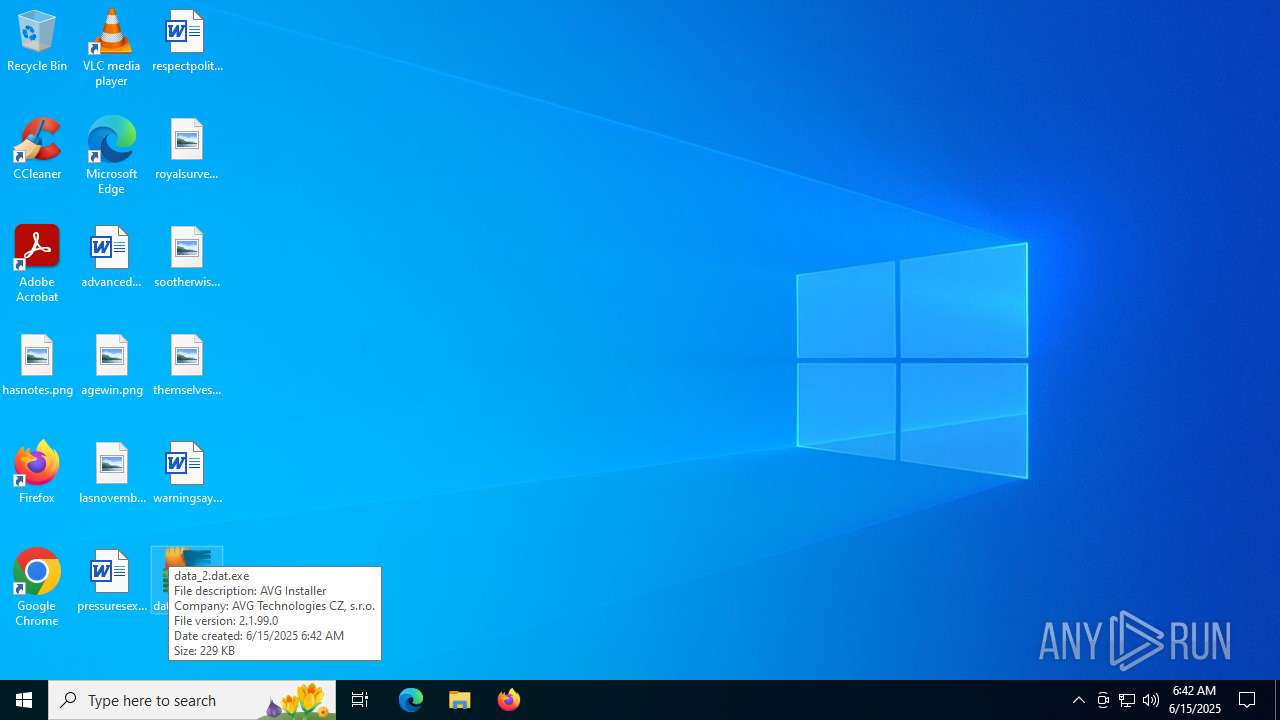Click the taskbar search box
Screen dimensions: 1280x720
point(192,700)
